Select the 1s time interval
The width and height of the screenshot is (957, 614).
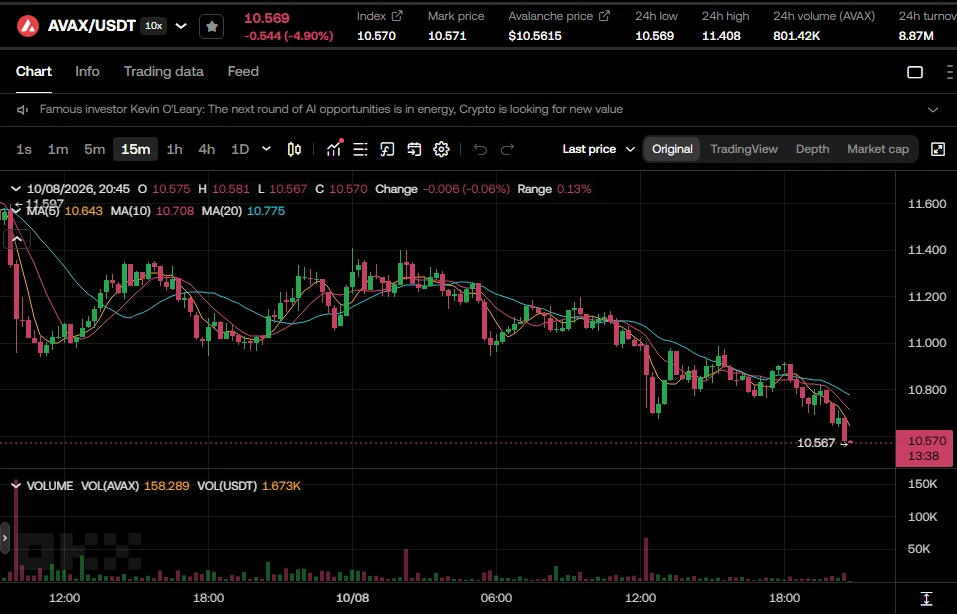pyautogui.click(x=24, y=150)
